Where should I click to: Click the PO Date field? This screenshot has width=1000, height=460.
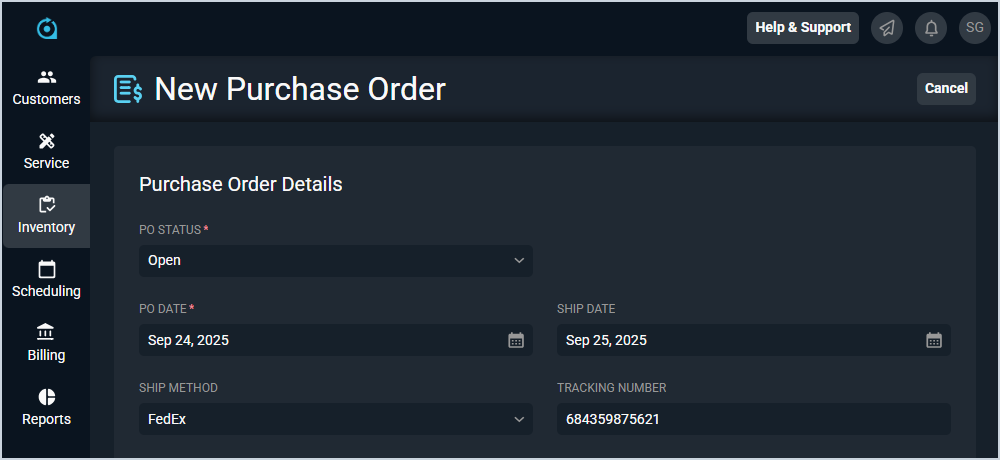click(x=320, y=340)
